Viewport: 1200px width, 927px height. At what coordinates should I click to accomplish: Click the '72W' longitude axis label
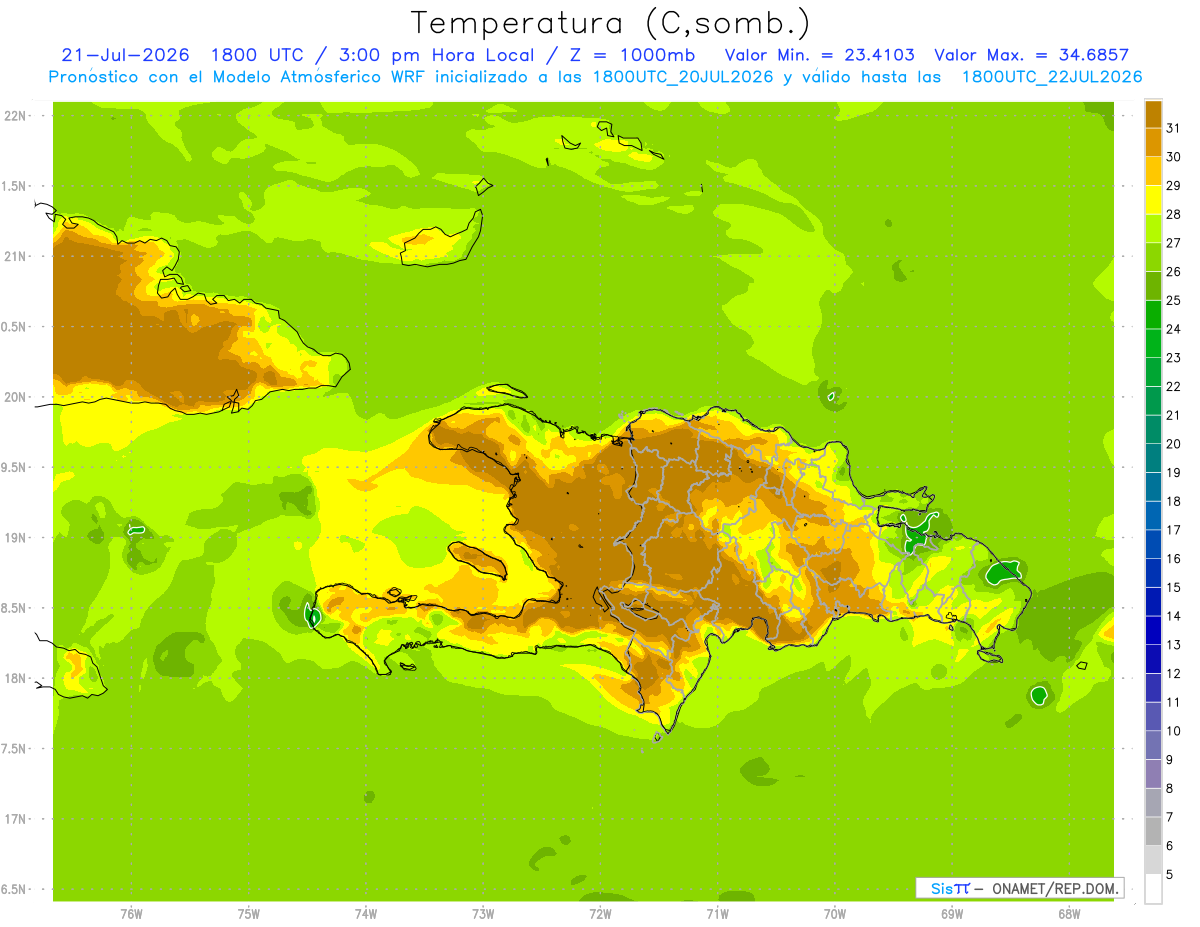click(600, 914)
